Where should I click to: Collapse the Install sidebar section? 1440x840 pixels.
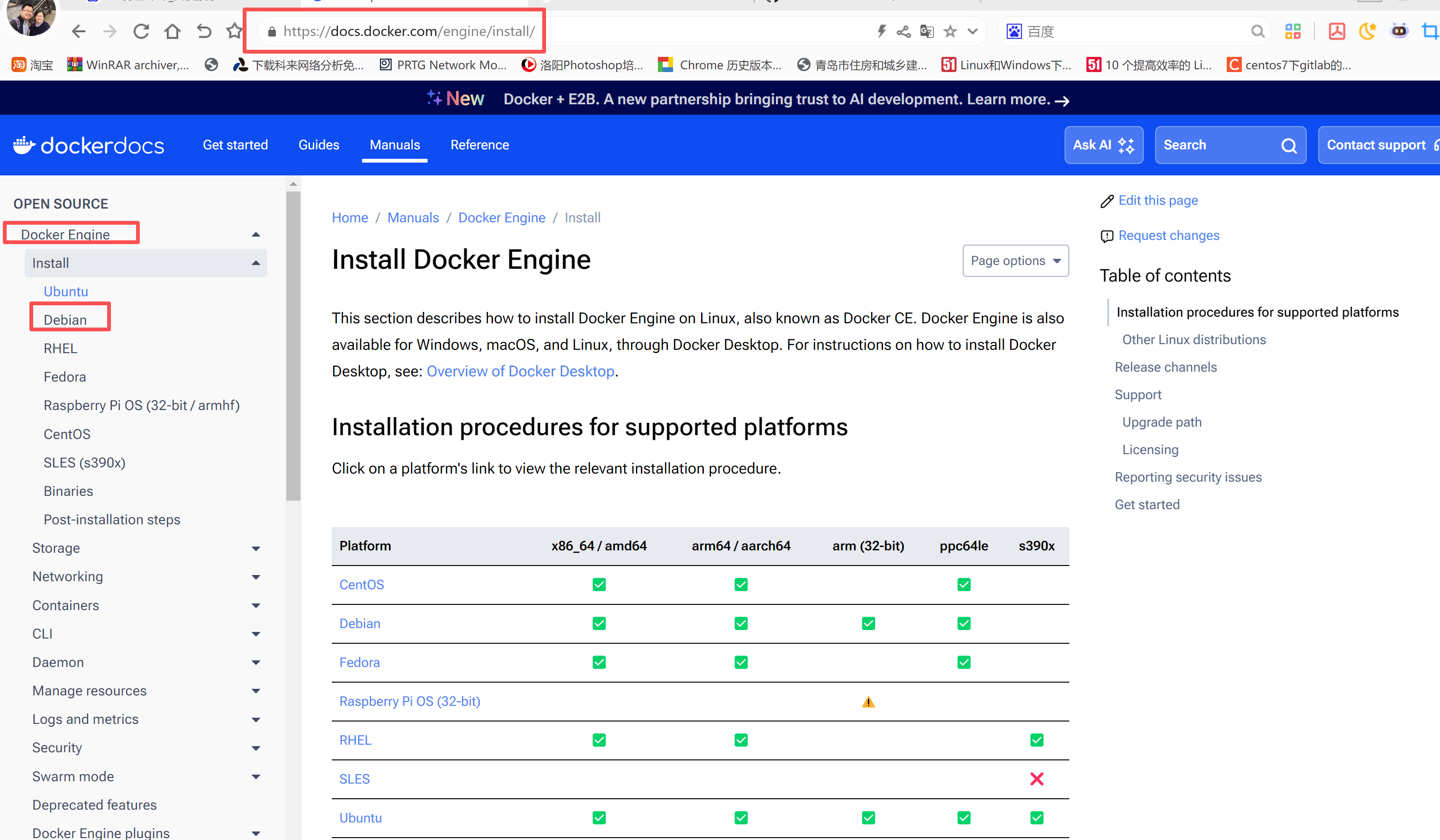click(255, 263)
